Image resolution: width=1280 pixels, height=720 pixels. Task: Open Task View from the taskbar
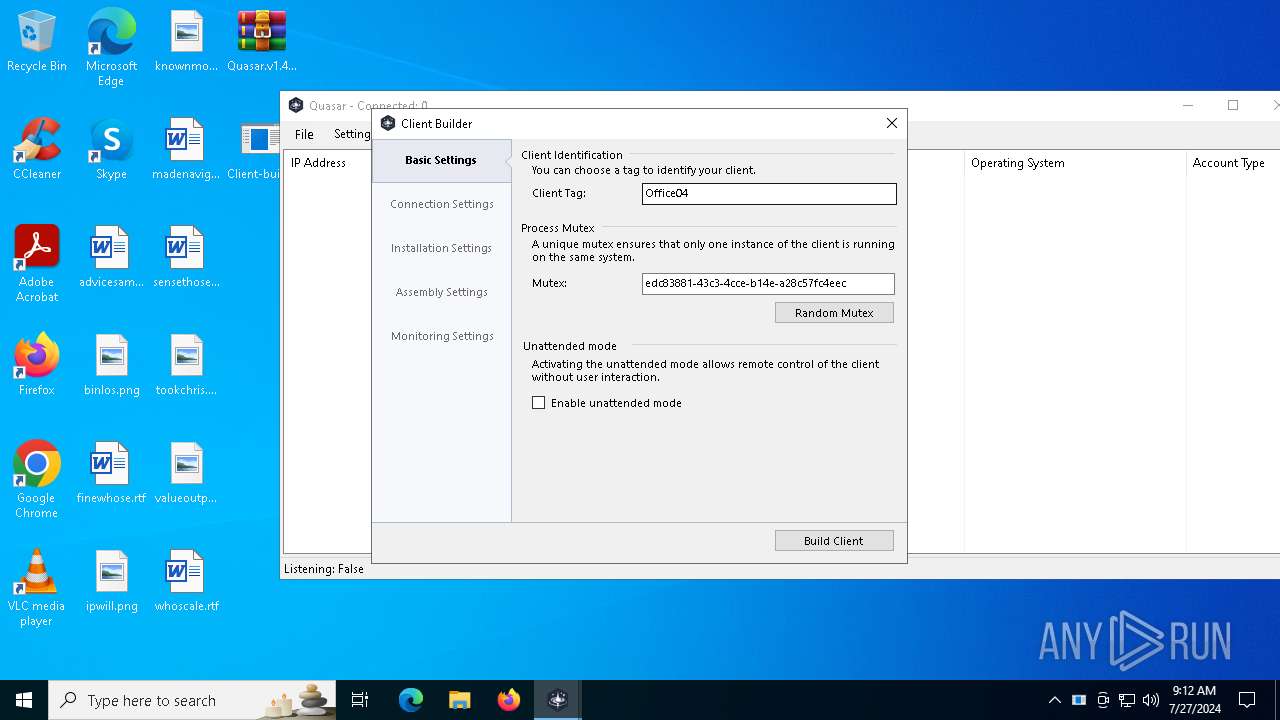tap(360, 700)
